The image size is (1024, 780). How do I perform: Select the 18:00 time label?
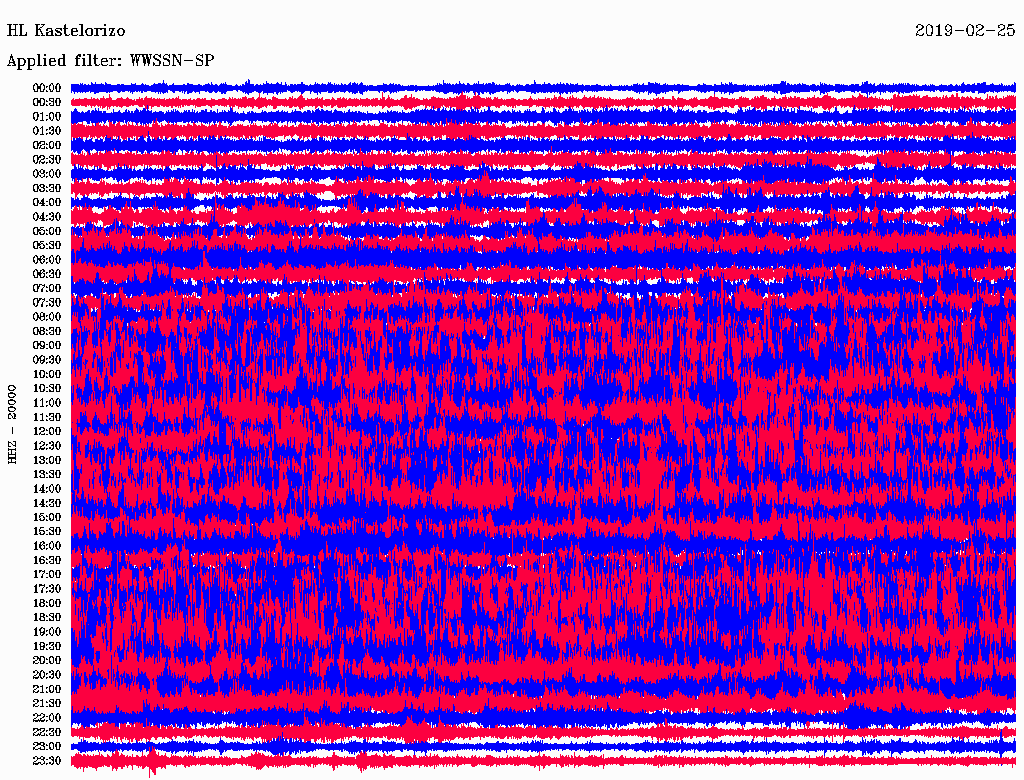(x=47, y=603)
